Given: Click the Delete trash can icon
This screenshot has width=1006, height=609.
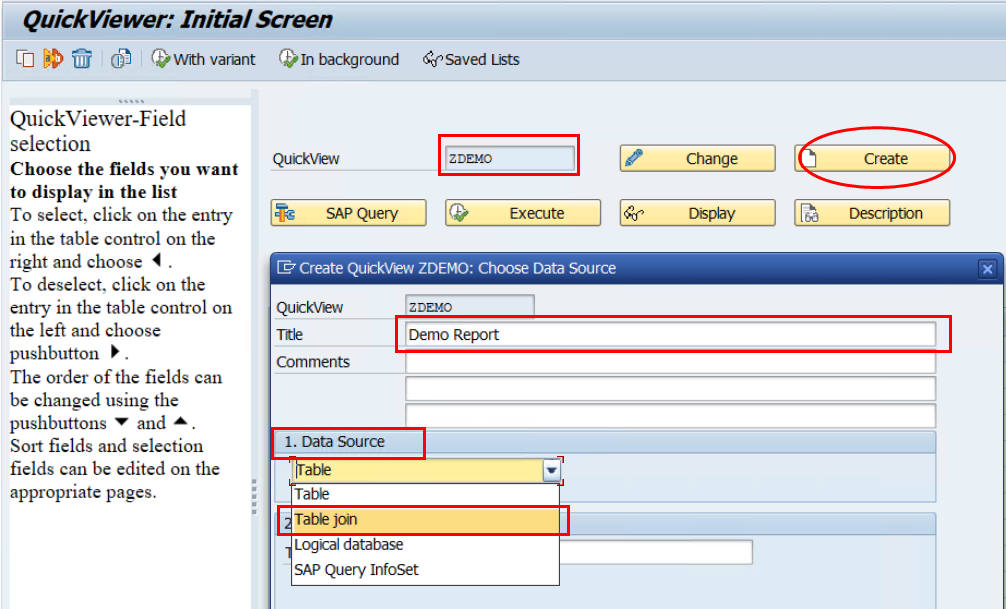Looking at the screenshot, I should pyautogui.click(x=82, y=59).
